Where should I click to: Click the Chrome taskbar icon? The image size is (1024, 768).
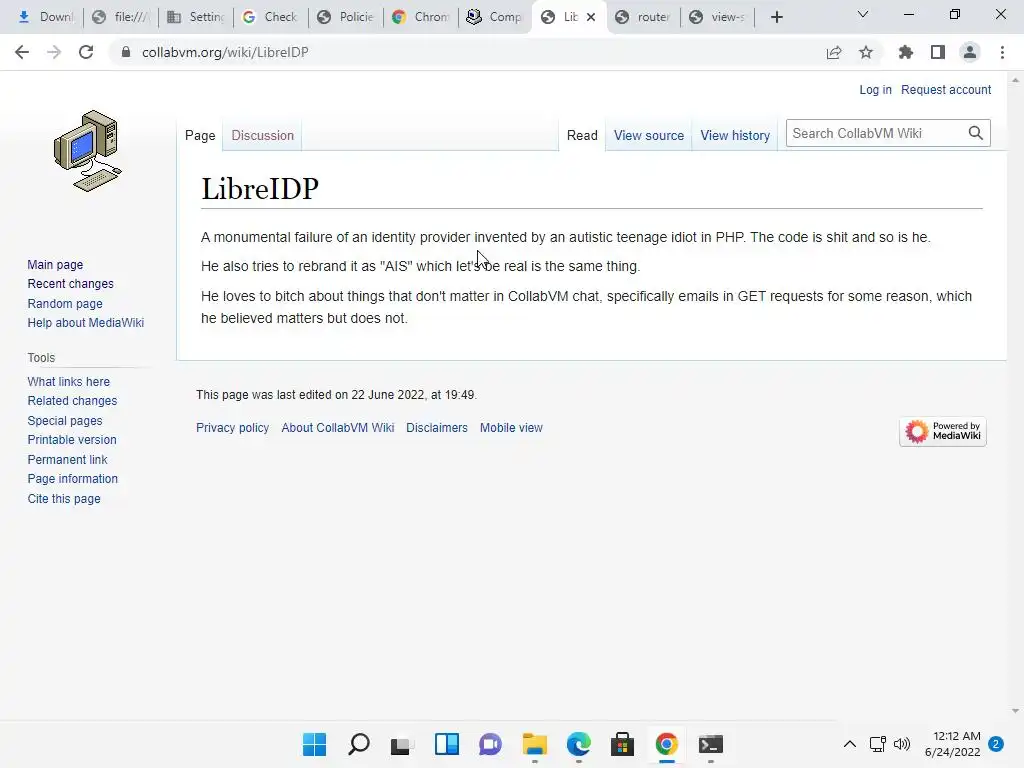666,744
